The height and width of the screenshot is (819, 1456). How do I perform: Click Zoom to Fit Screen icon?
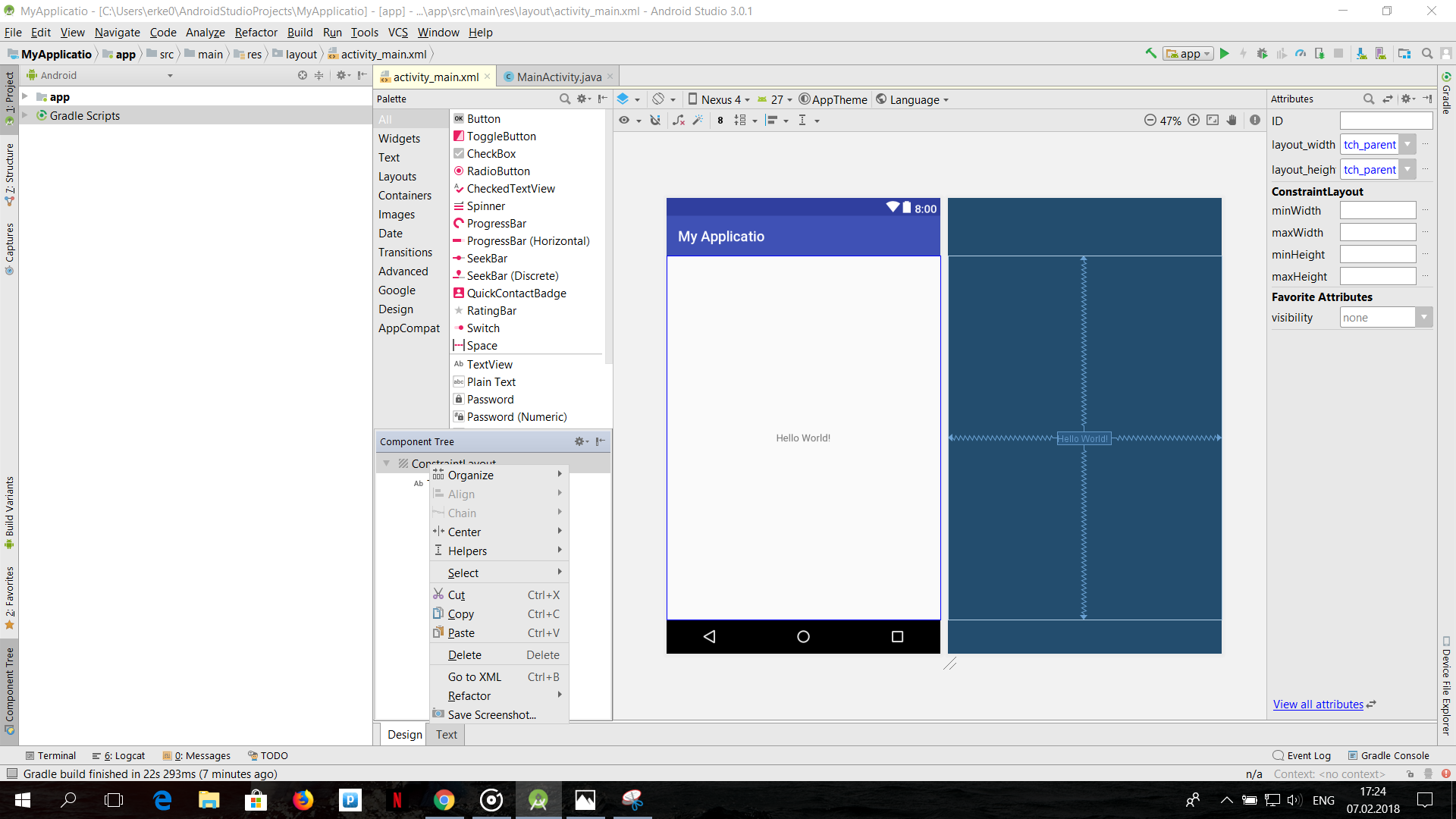click(1213, 121)
